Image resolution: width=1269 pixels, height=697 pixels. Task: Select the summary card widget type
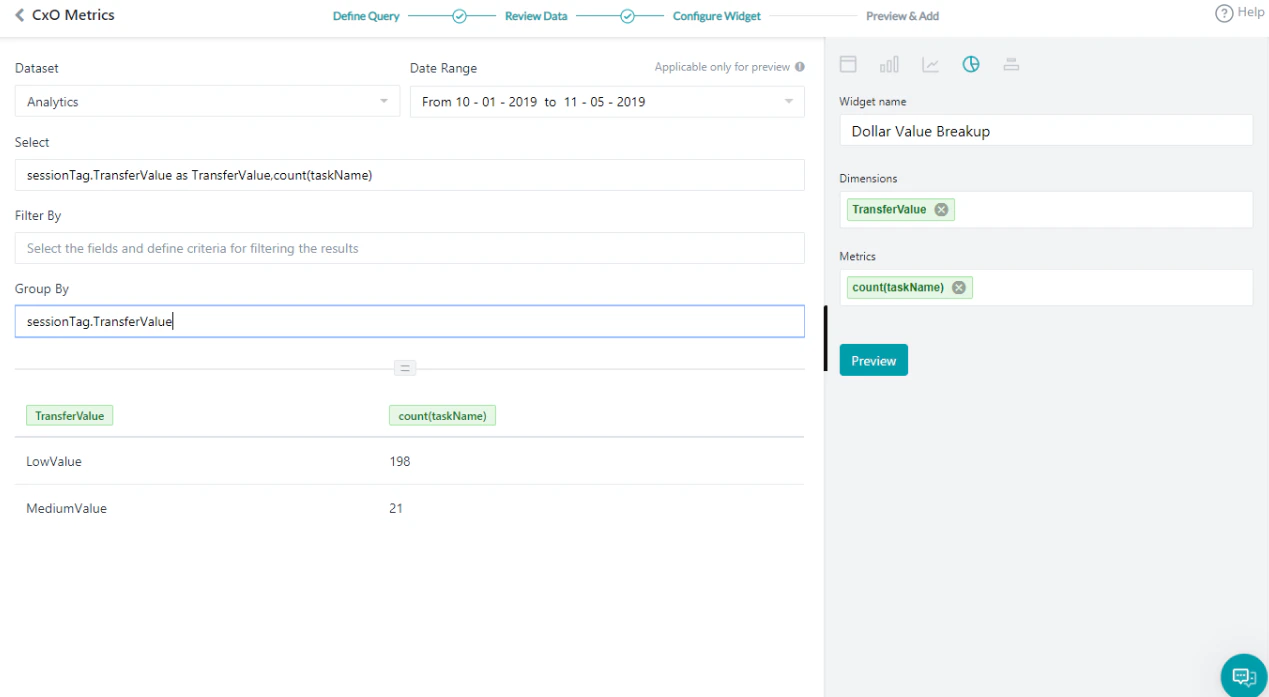[x=1011, y=64]
